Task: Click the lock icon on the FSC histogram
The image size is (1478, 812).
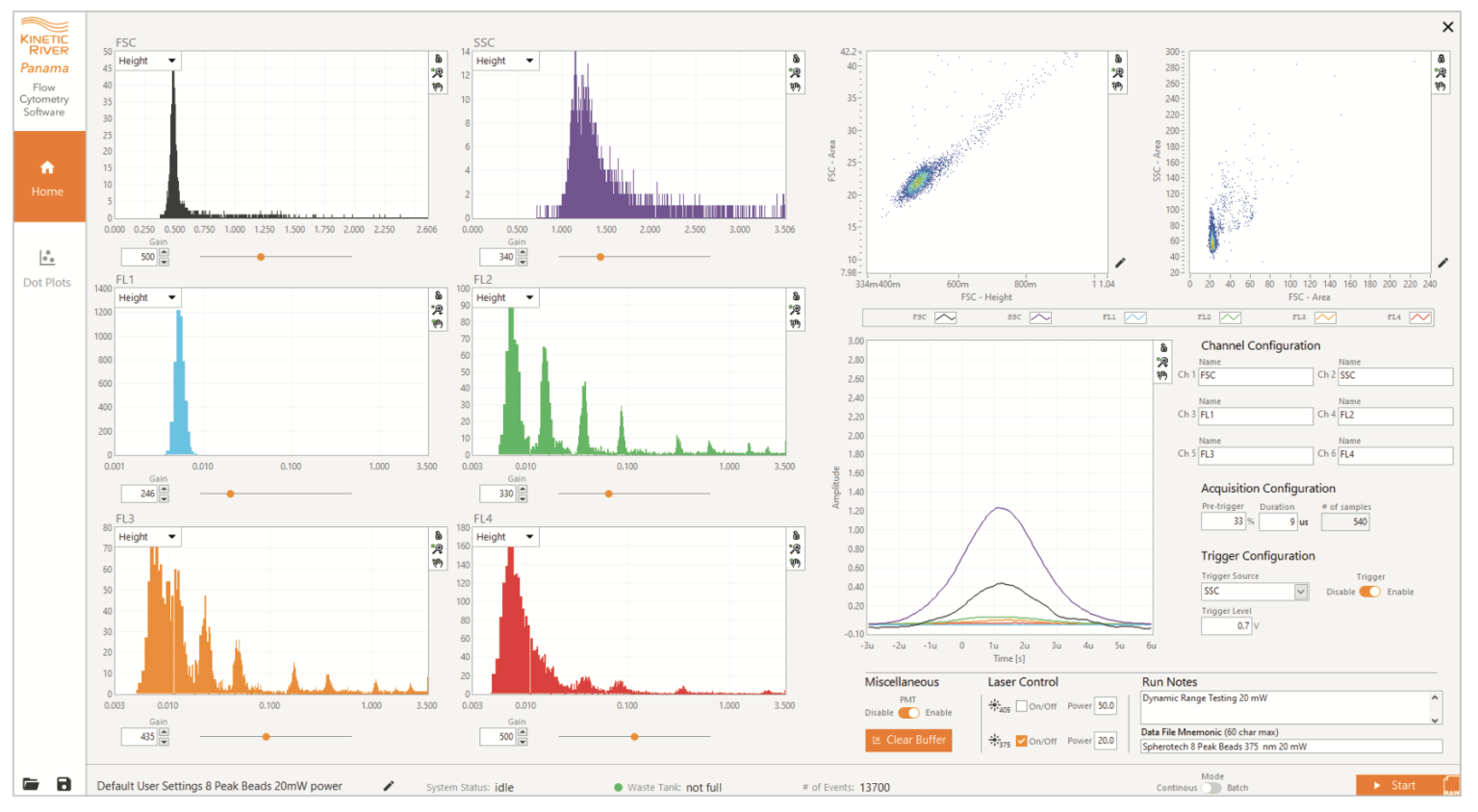Action: pyautogui.click(x=438, y=58)
